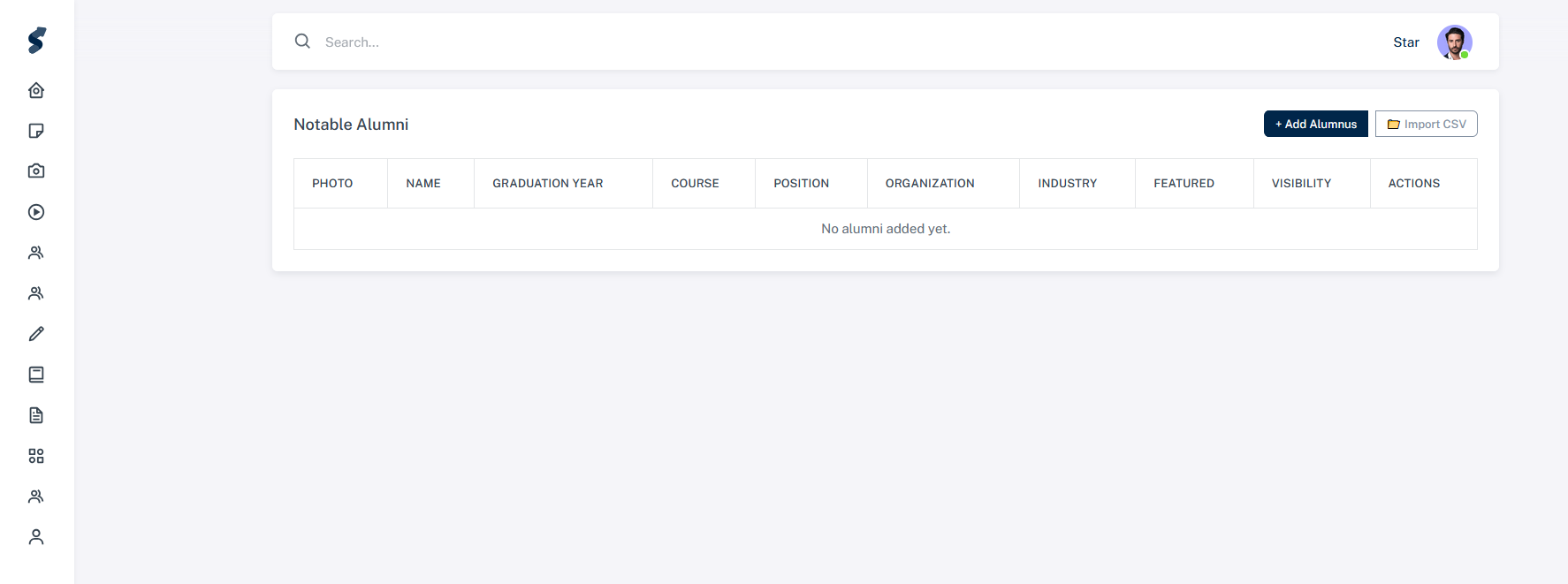This screenshot has height=584, width=1568.
Task: Open the camera icon in the sidebar
Action: pyautogui.click(x=36, y=171)
